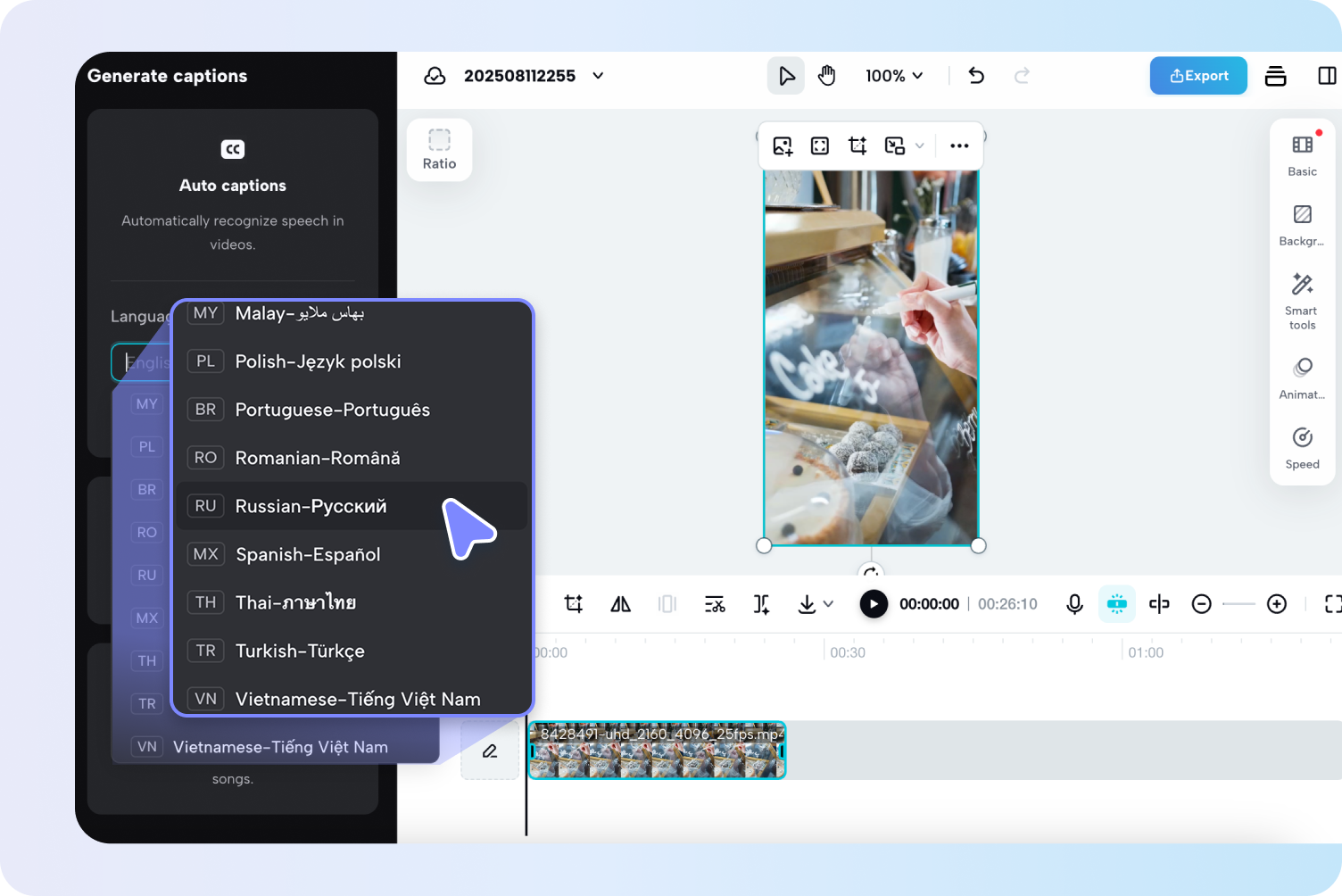Select Portuguese-Português language
Viewport: 1342px width, 896px height.
click(x=352, y=410)
